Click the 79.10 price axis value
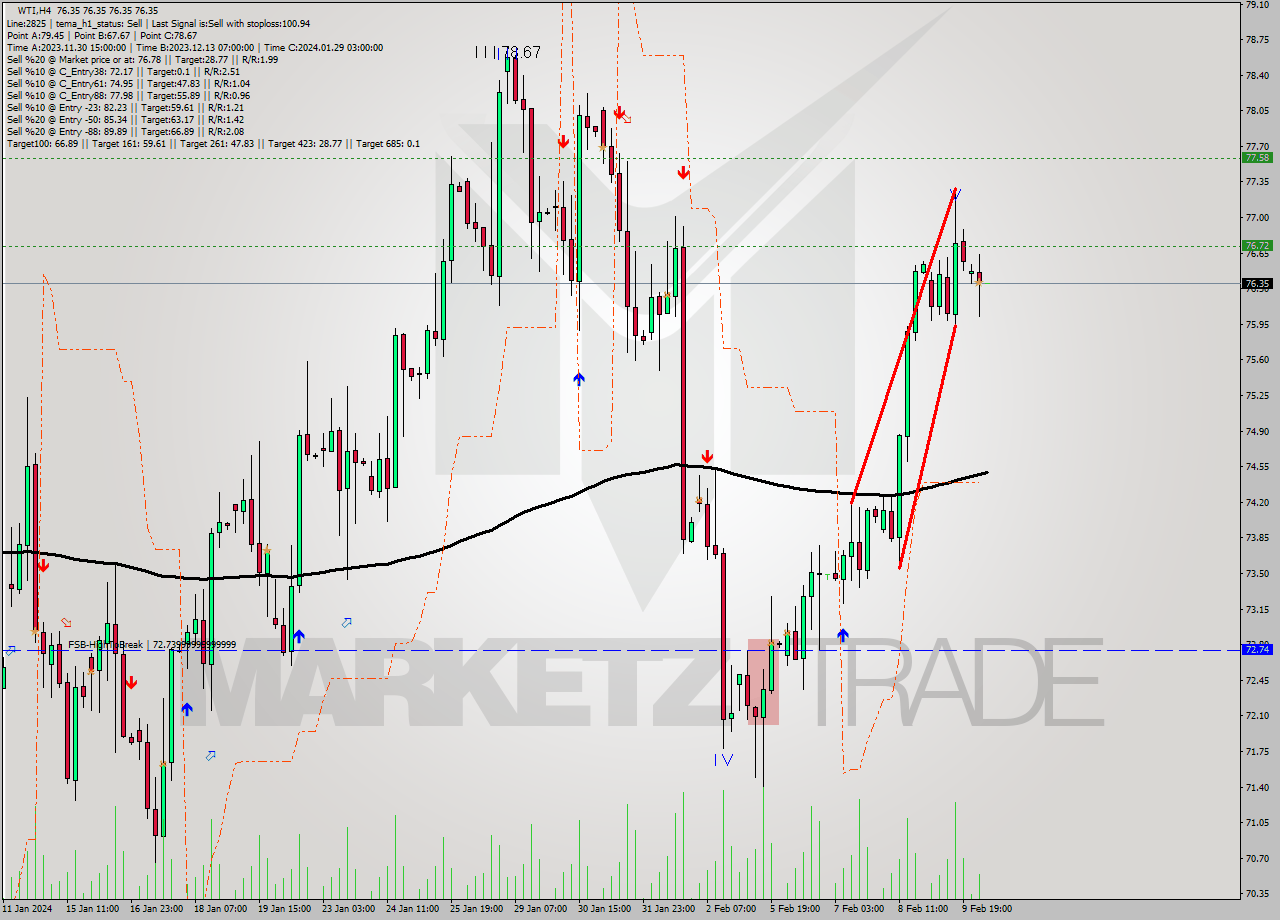This screenshot has width=1280, height=920. pos(1257,5)
